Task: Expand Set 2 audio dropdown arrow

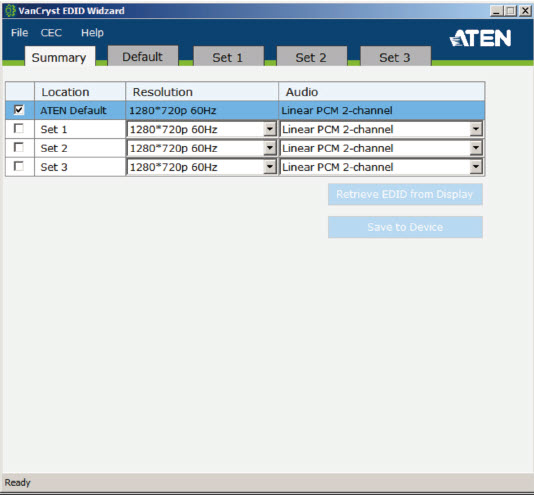Action: click(476, 148)
